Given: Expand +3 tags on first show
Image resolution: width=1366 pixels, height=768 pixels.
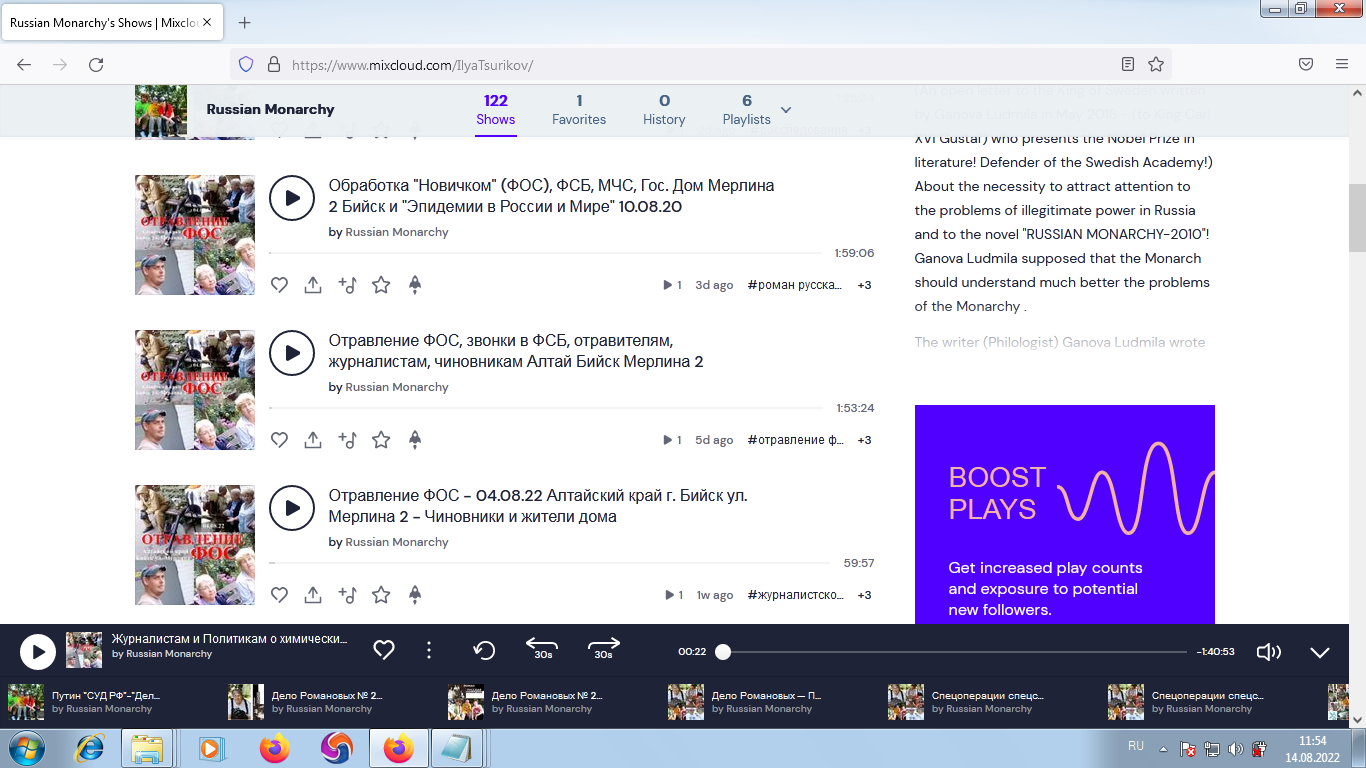Looking at the screenshot, I should (x=864, y=285).
